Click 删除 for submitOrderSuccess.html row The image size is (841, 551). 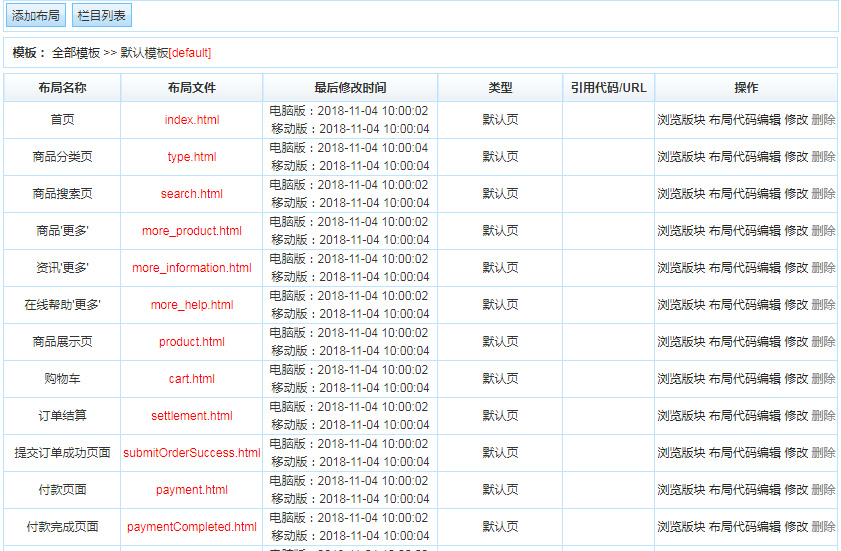823,453
